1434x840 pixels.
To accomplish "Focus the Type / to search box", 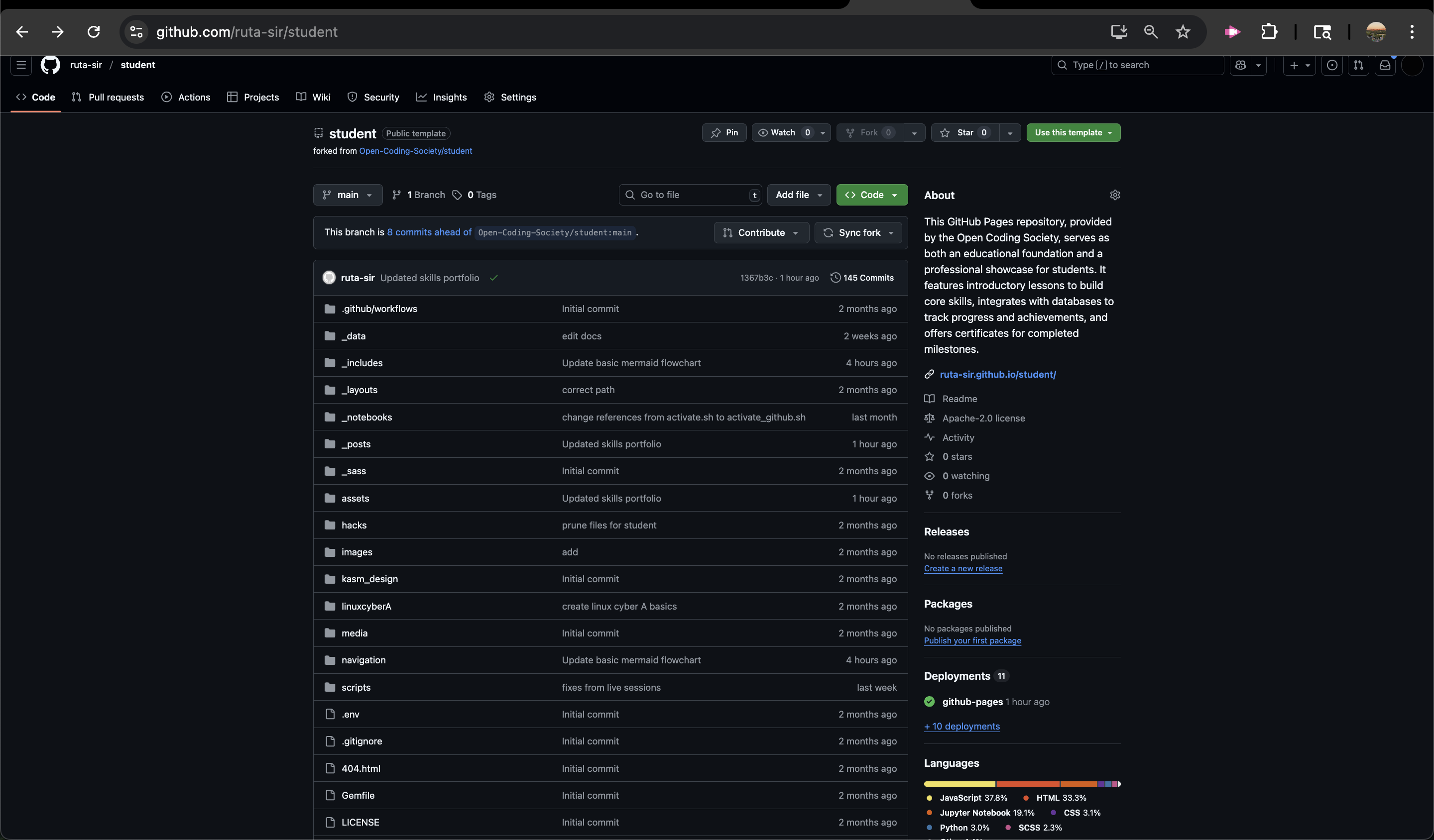I will [1137, 65].
